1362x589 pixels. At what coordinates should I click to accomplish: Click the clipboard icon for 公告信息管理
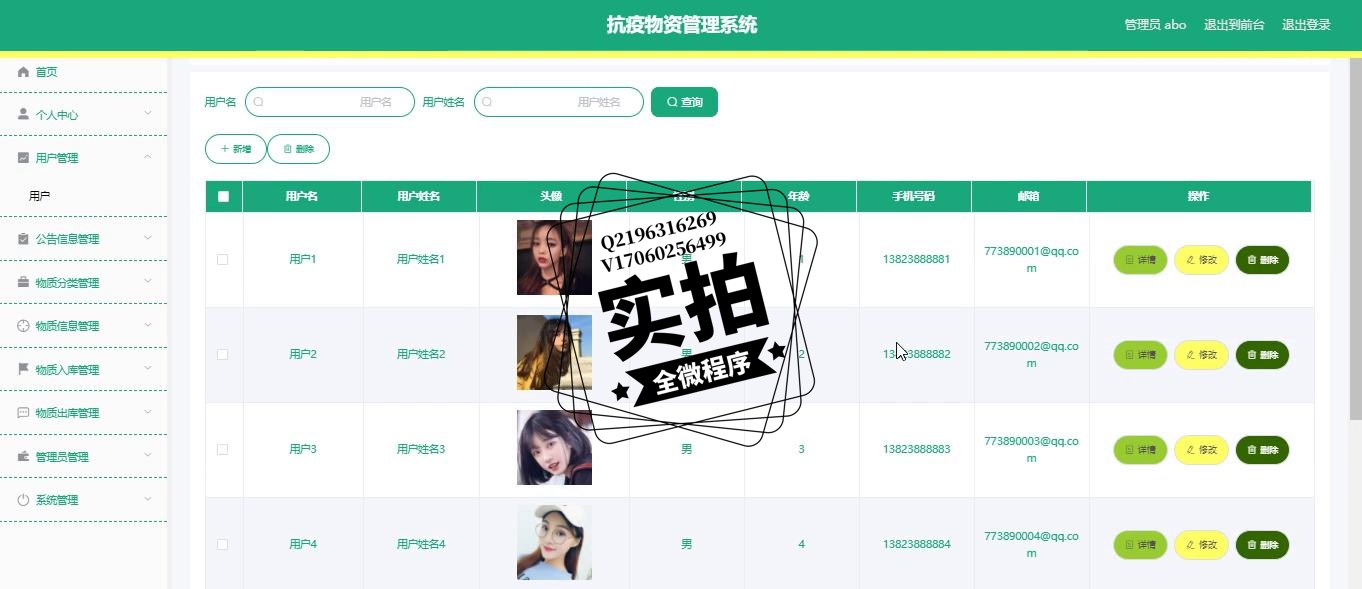(24, 238)
